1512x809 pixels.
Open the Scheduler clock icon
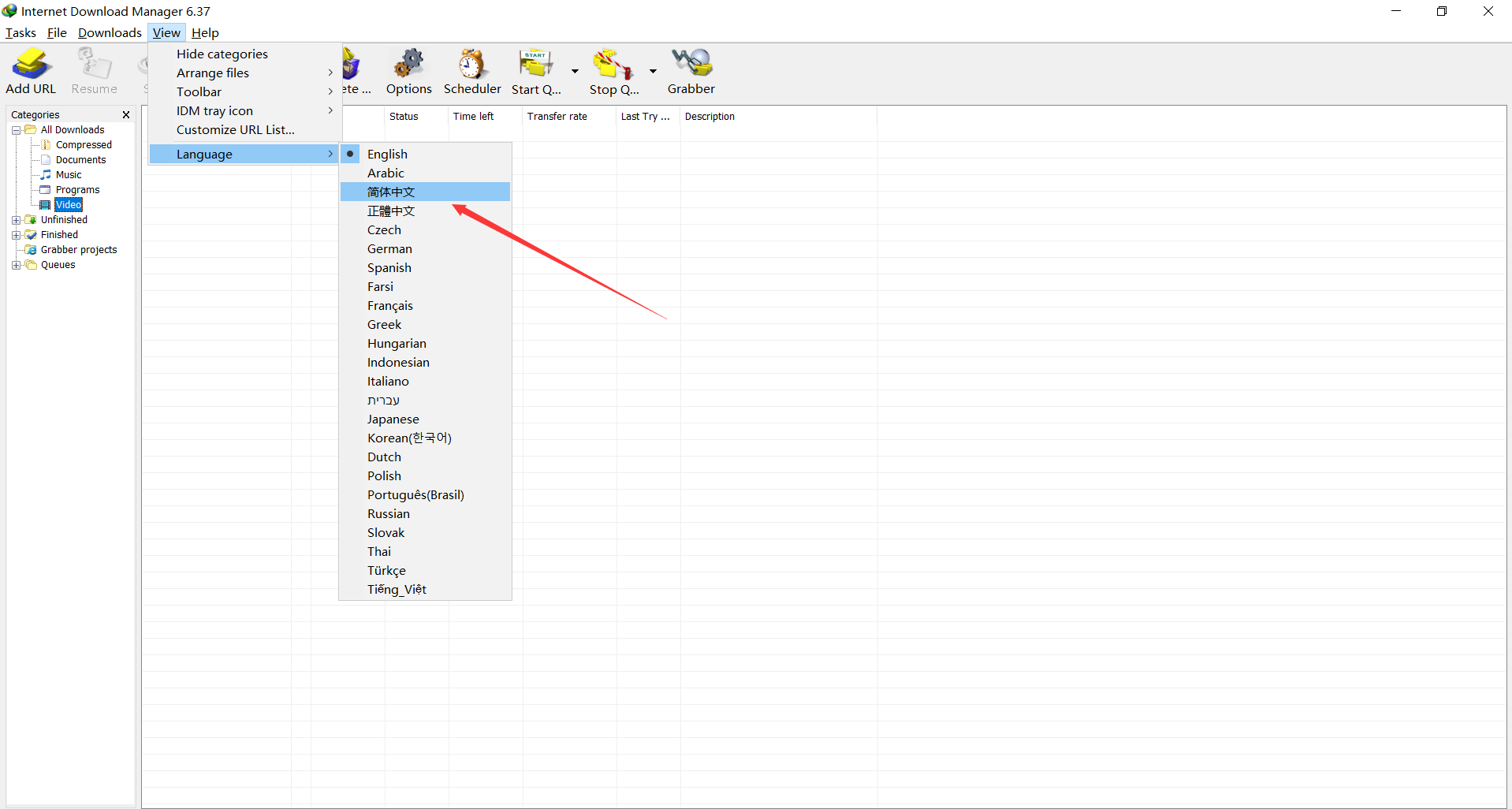(472, 63)
